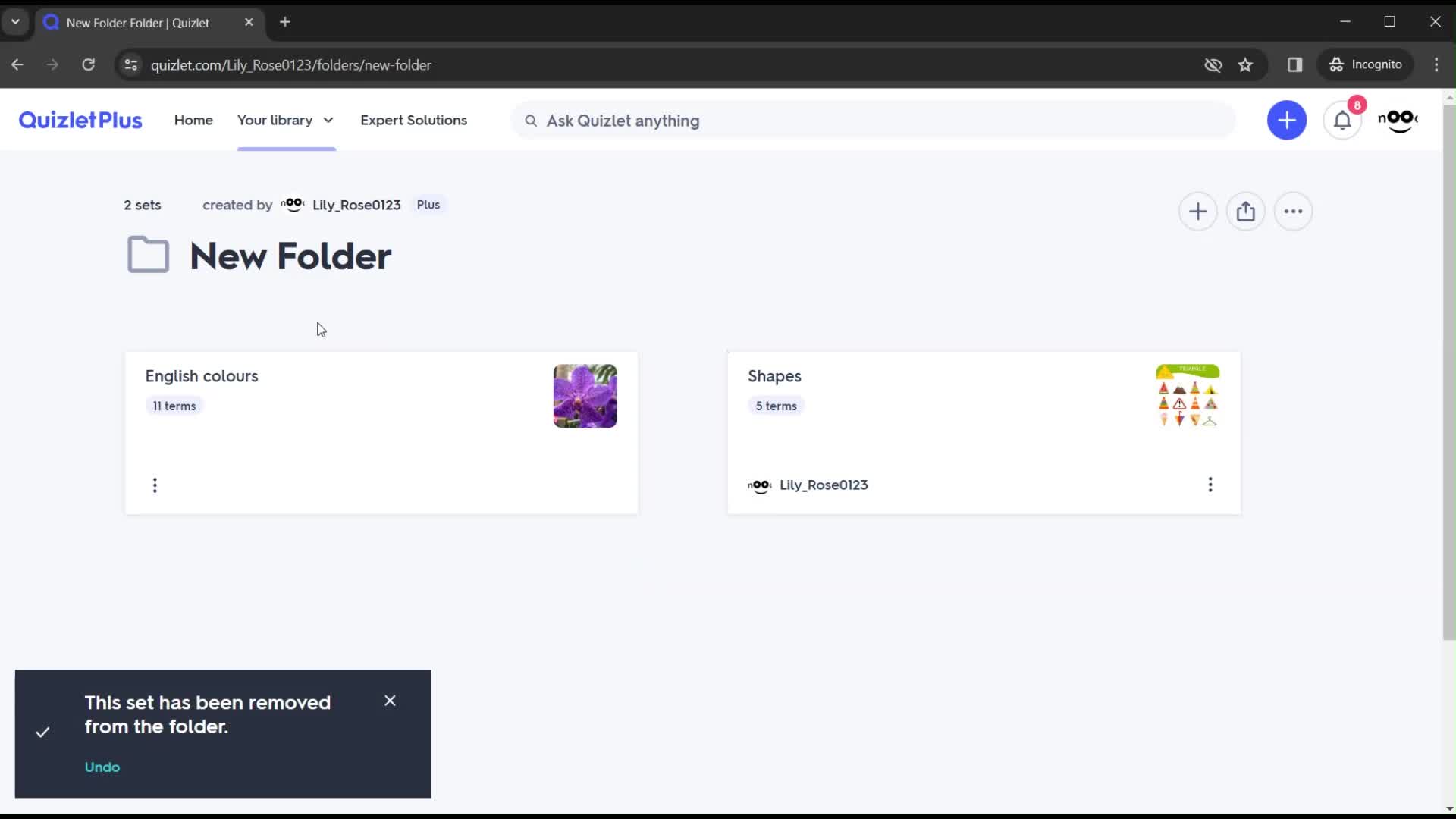Open the browser tab dropdown arrow
The height and width of the screenshot is (819, 1456).
16,22
